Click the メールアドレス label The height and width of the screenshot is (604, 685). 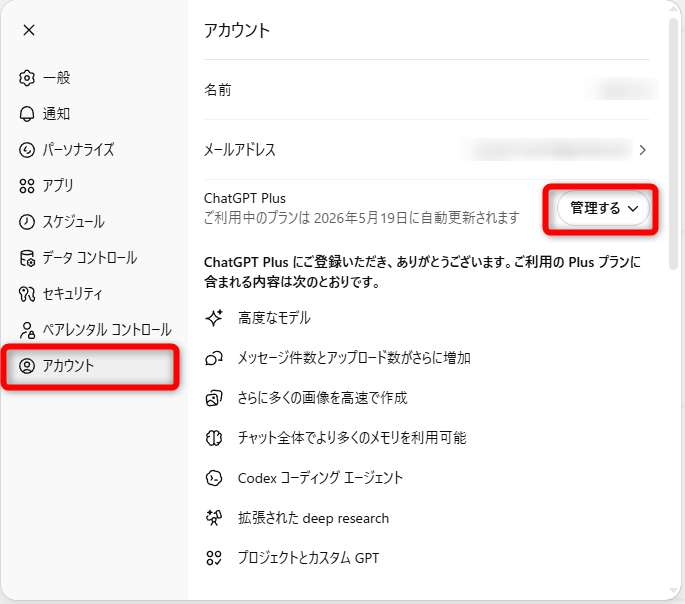pos(240,150)
